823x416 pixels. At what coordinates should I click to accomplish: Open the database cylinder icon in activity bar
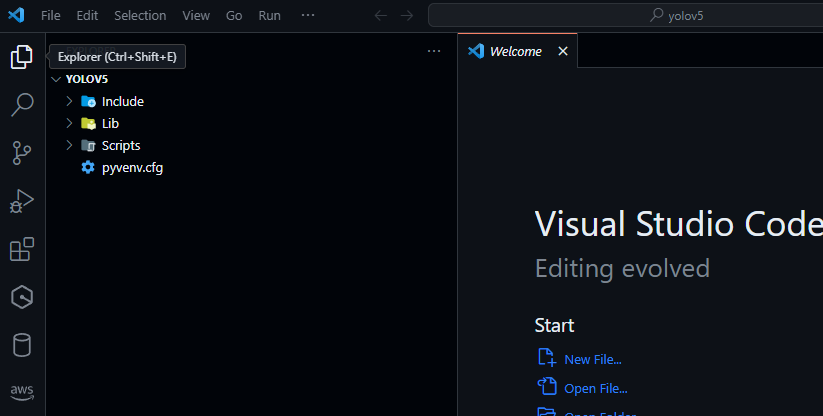click(x=22, y=345)
